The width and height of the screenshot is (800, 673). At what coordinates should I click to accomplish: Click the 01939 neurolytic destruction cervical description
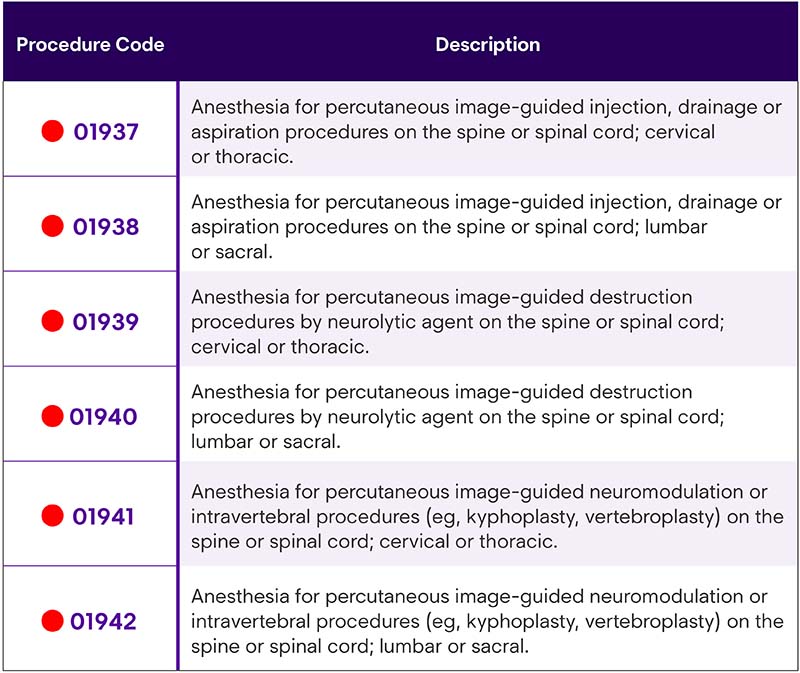click(x=458, y=321)
